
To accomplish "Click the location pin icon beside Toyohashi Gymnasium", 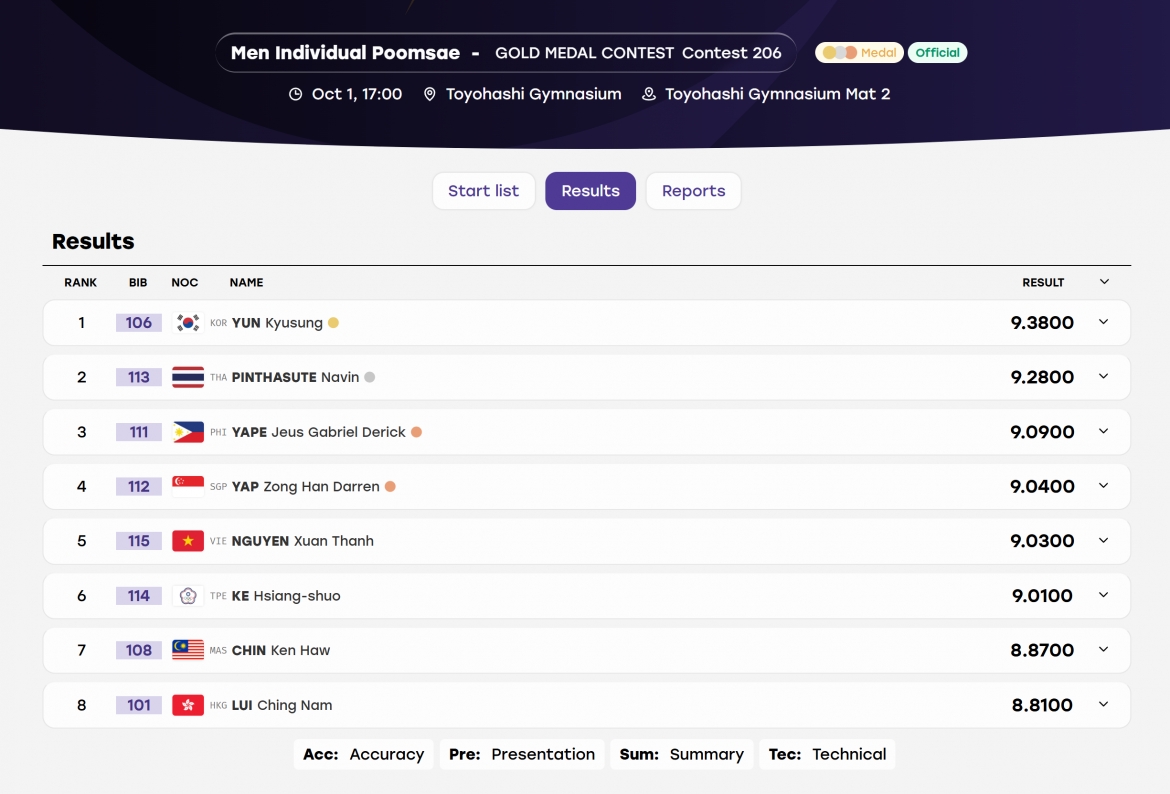I will (430, 94).
